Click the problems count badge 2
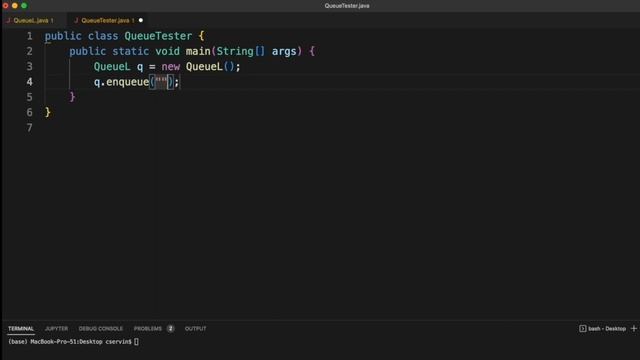 (x=171, y=329)
